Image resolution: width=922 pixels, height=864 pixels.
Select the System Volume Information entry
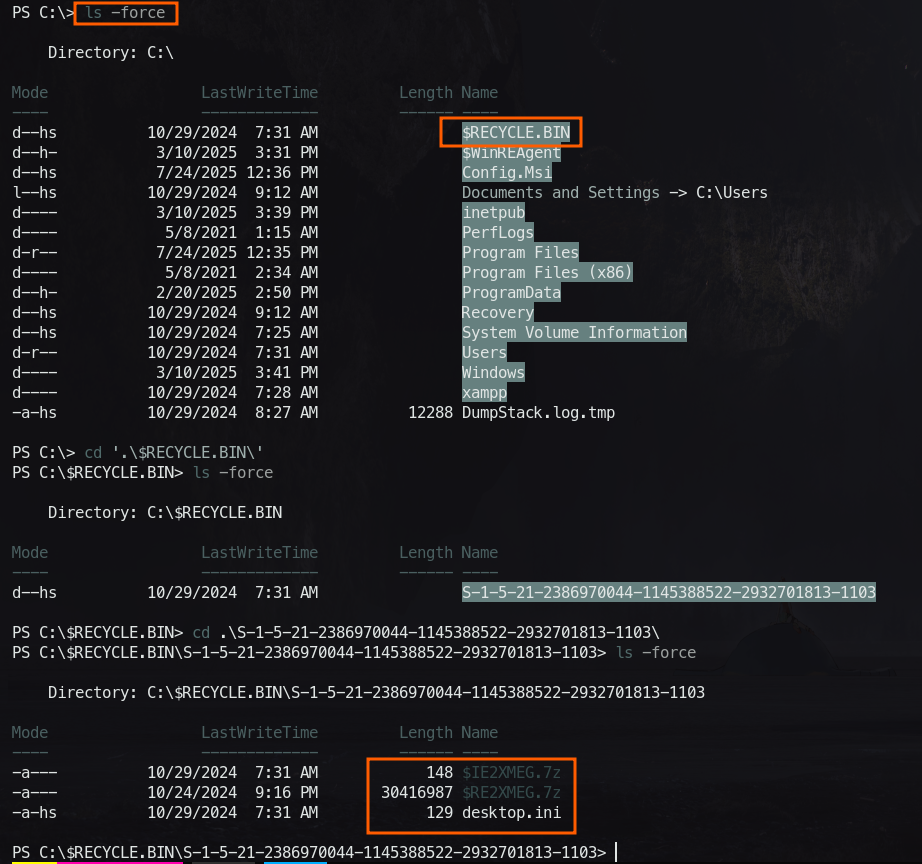click(x=574, y=332)
